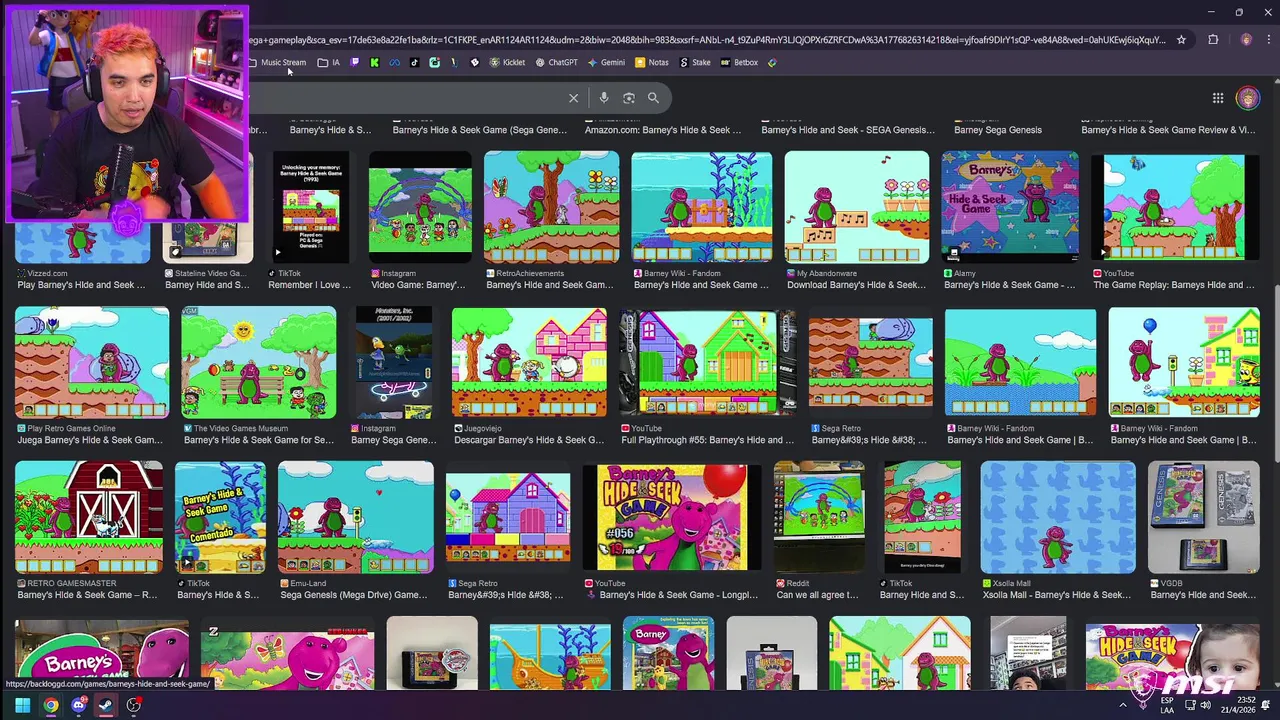Open the Chrome extensions puzzle icon

(1213, 40)
